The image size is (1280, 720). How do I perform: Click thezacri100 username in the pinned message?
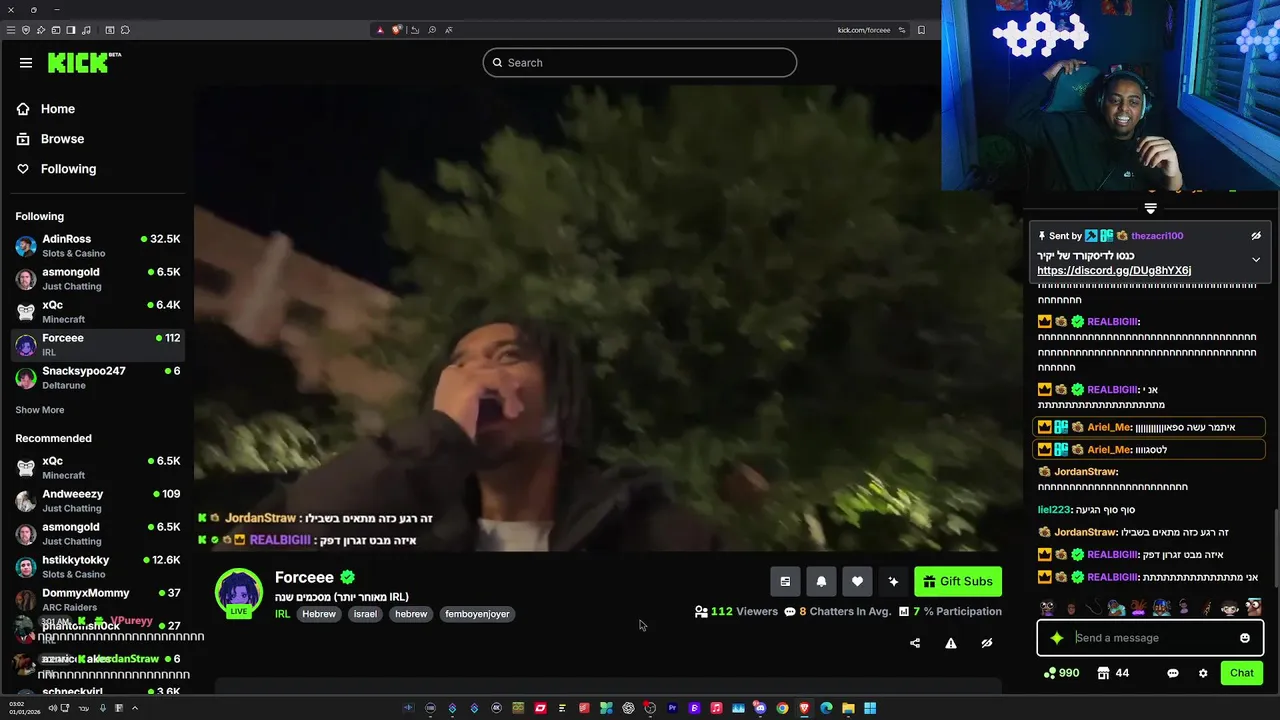click(x=1157, y=236)
